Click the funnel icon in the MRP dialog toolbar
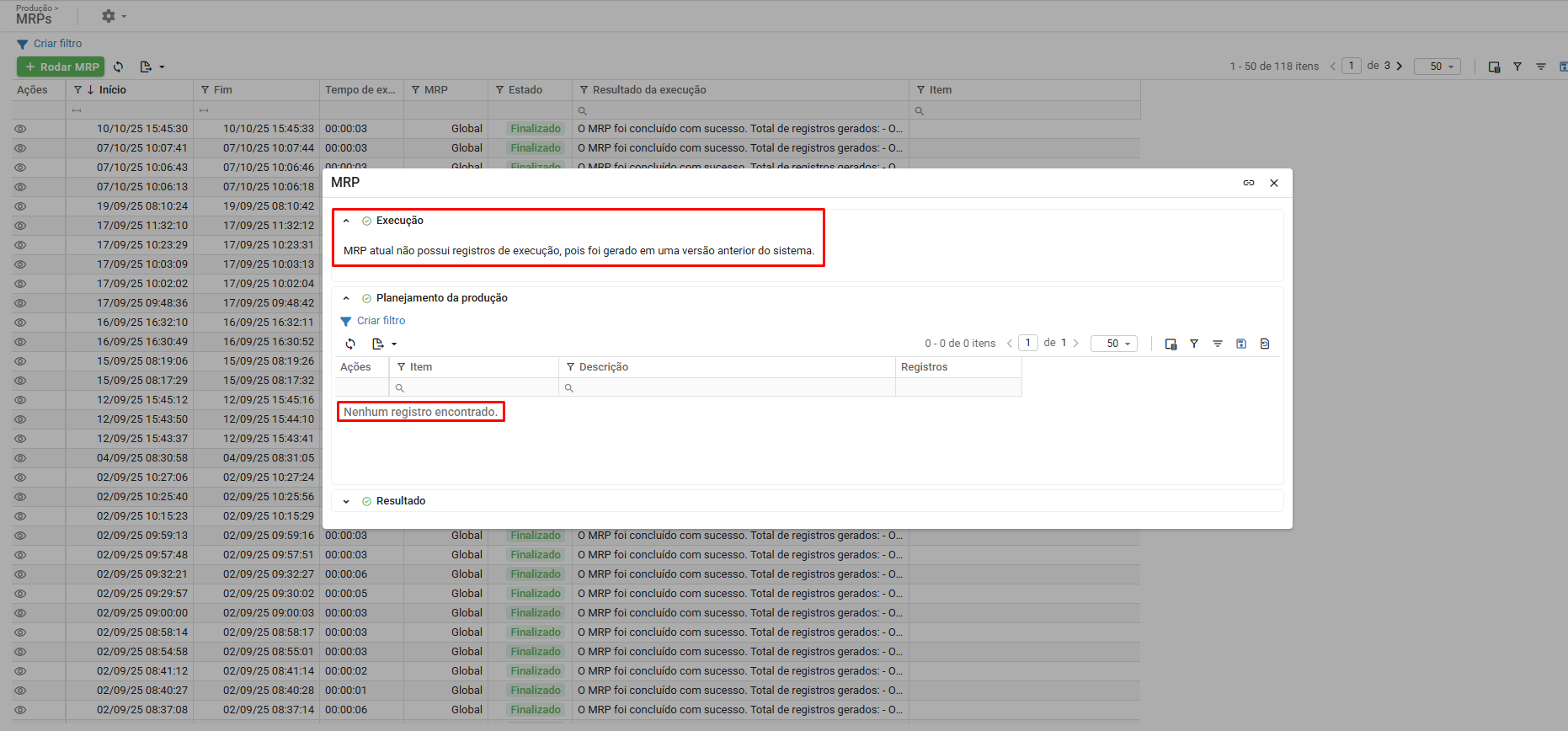This screenshot has width=1568, height=731. point(1194,344)
